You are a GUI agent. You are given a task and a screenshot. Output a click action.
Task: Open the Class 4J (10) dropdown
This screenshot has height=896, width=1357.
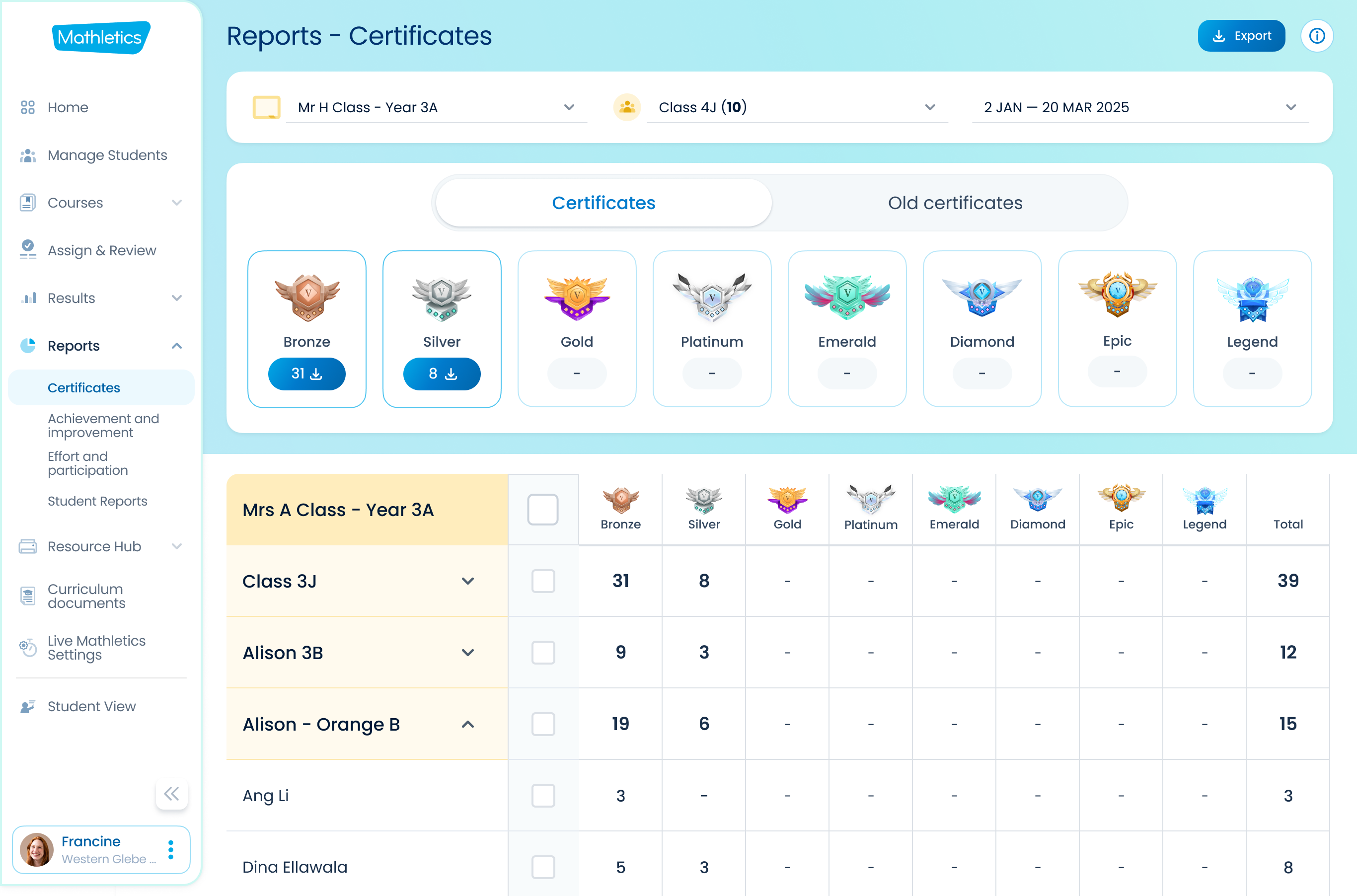(797, 107)
